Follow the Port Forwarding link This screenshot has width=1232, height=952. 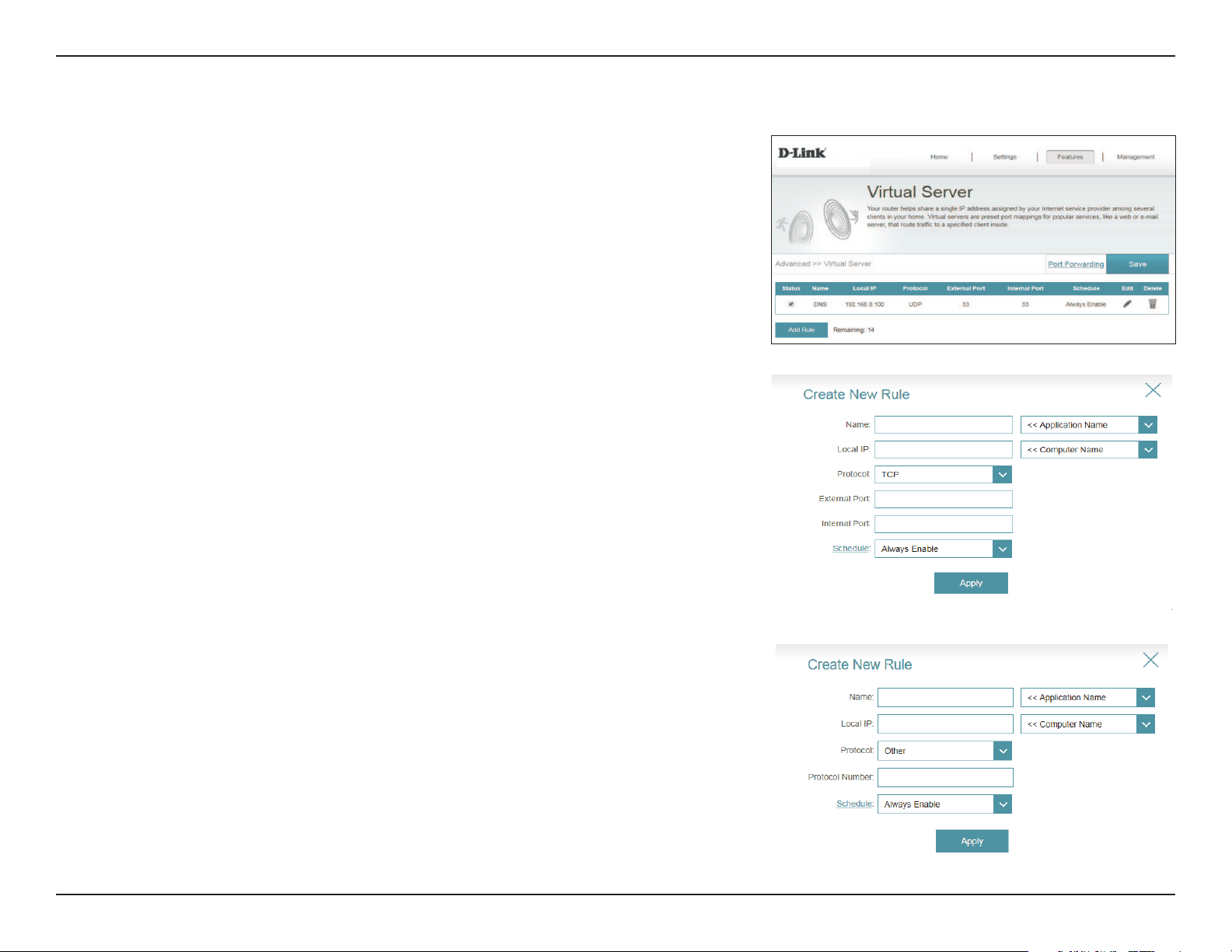[x=1076, y=264]
